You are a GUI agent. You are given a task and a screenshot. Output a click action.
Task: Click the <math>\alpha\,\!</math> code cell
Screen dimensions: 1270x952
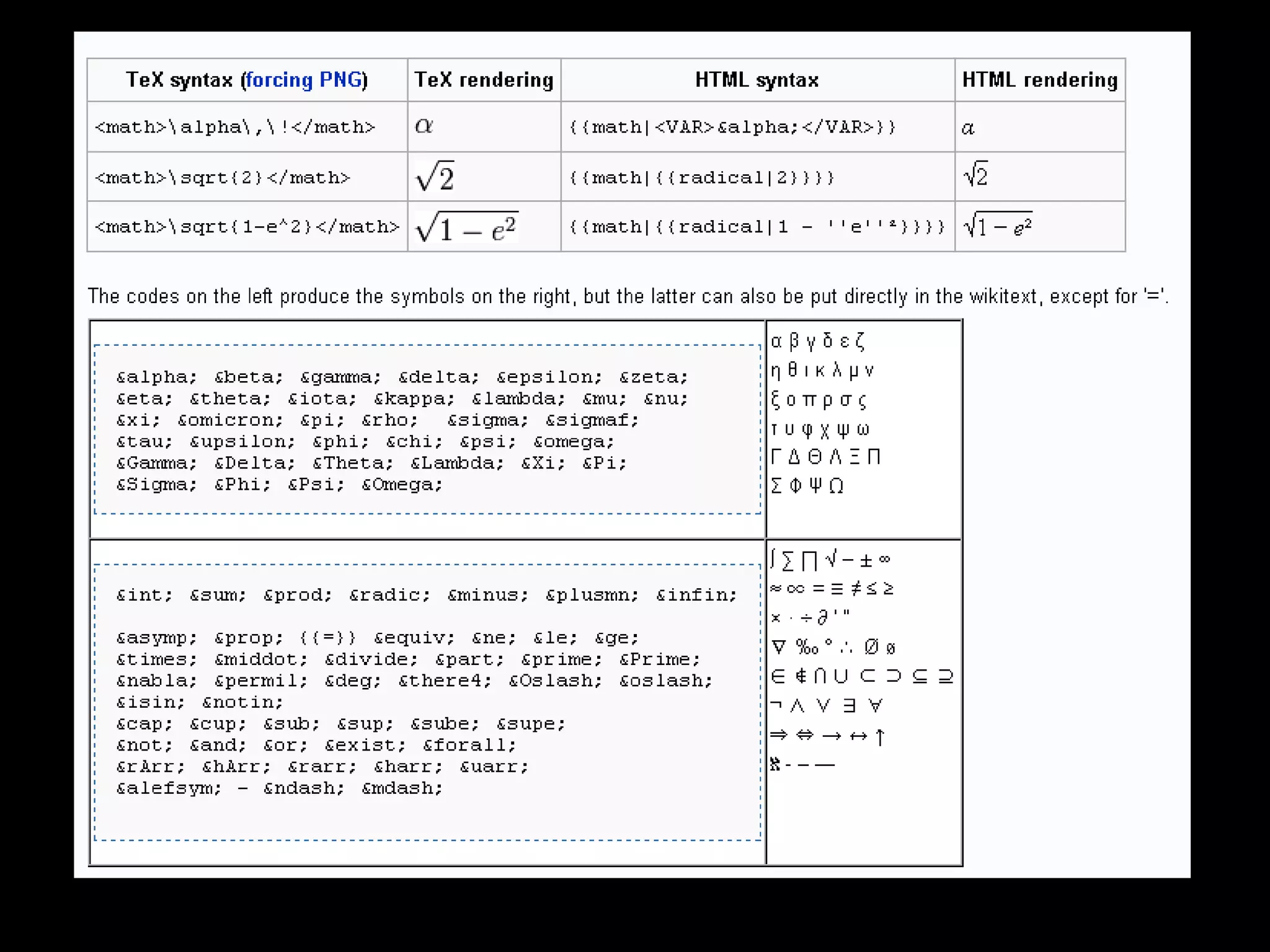[x=235, y=127]
